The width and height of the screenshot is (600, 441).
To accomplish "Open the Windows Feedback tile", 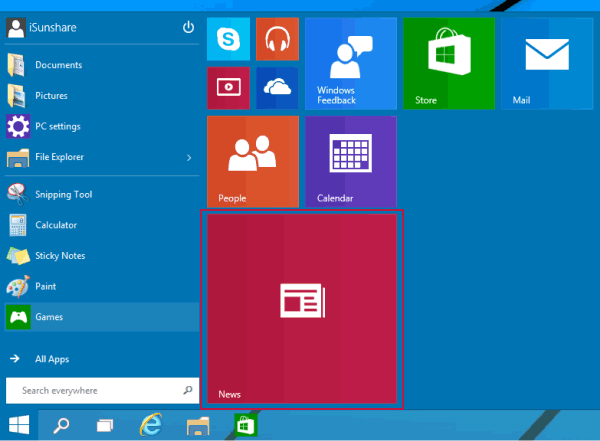I will tap(351, 64).
